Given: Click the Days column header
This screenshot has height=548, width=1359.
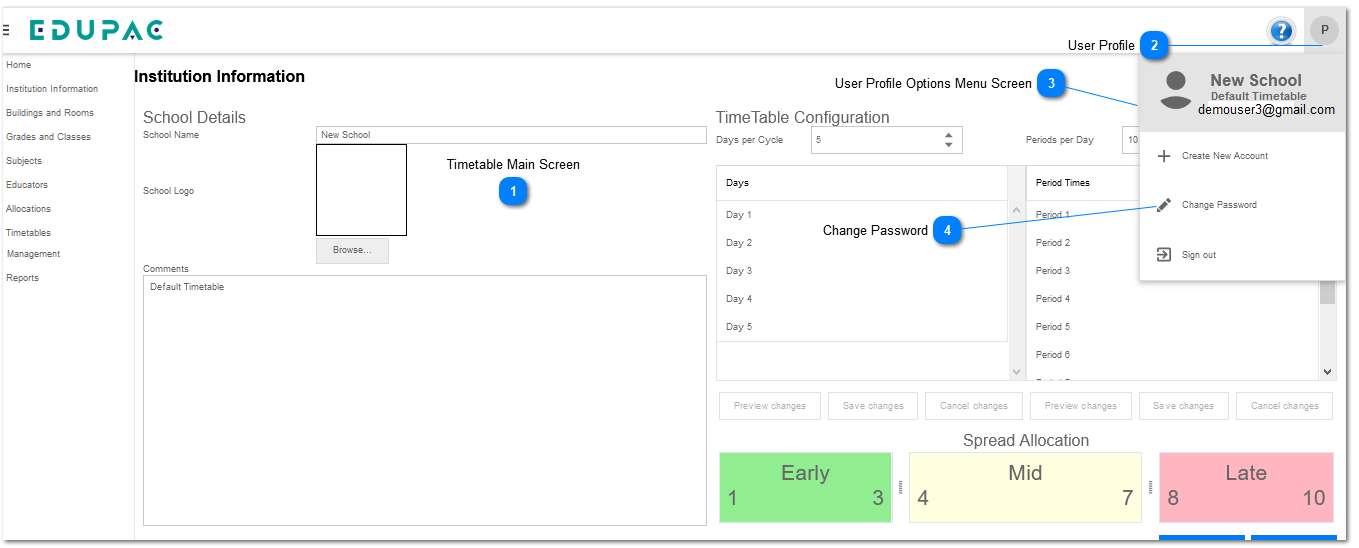Looking at the screenshot, I should (x=862, y=183).
